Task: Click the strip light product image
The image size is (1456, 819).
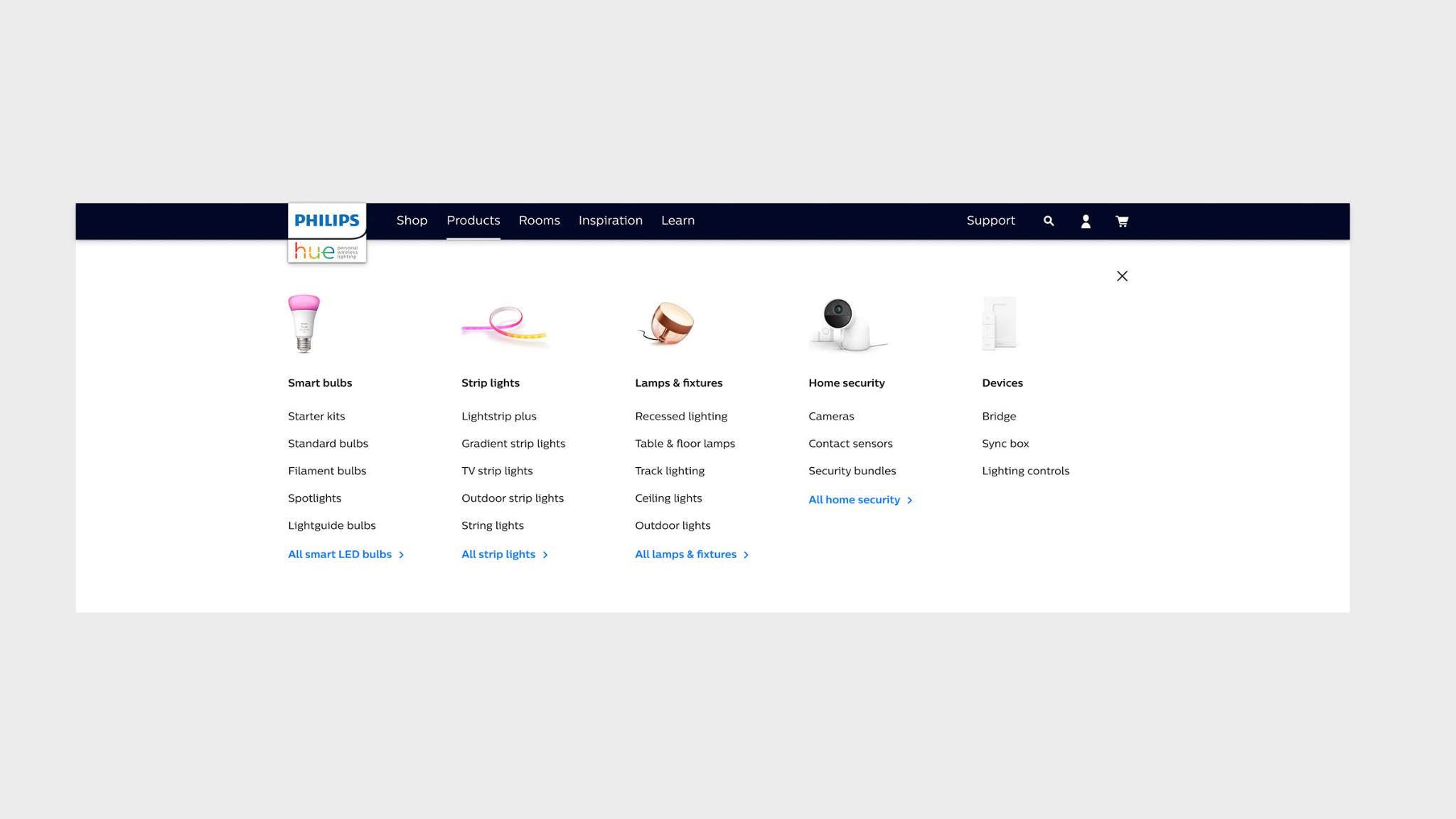Action: tap(504, 324)
